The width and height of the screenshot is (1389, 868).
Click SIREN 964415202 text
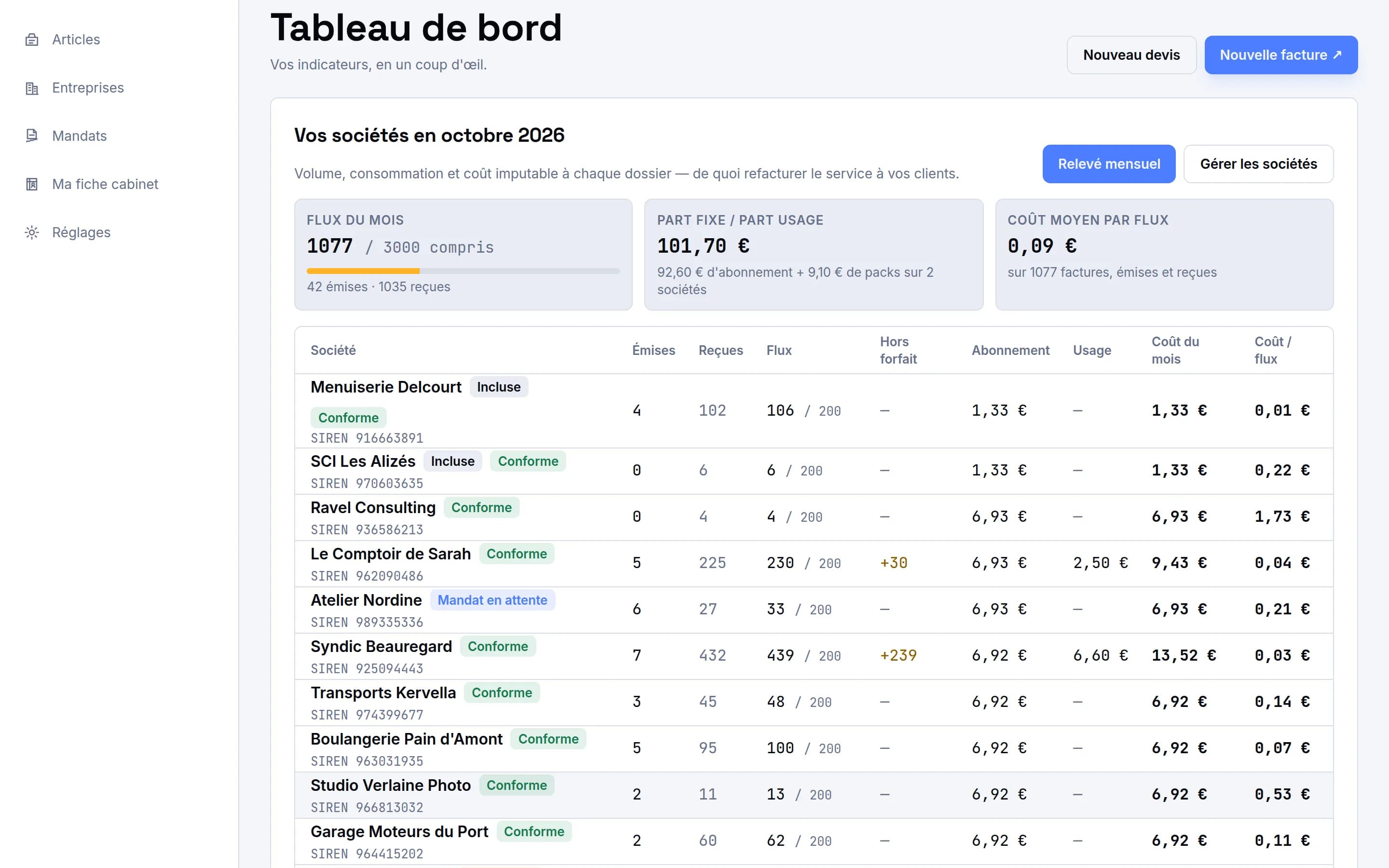coord(367,854)
